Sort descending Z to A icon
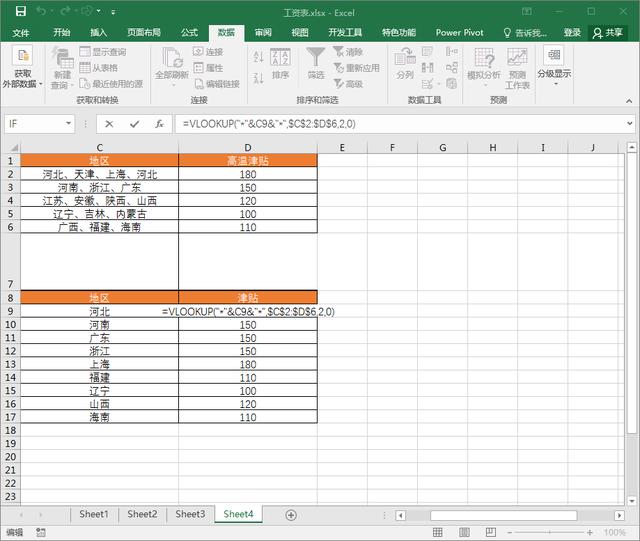This screenshot has width=640, height=541. coord(259,78)
